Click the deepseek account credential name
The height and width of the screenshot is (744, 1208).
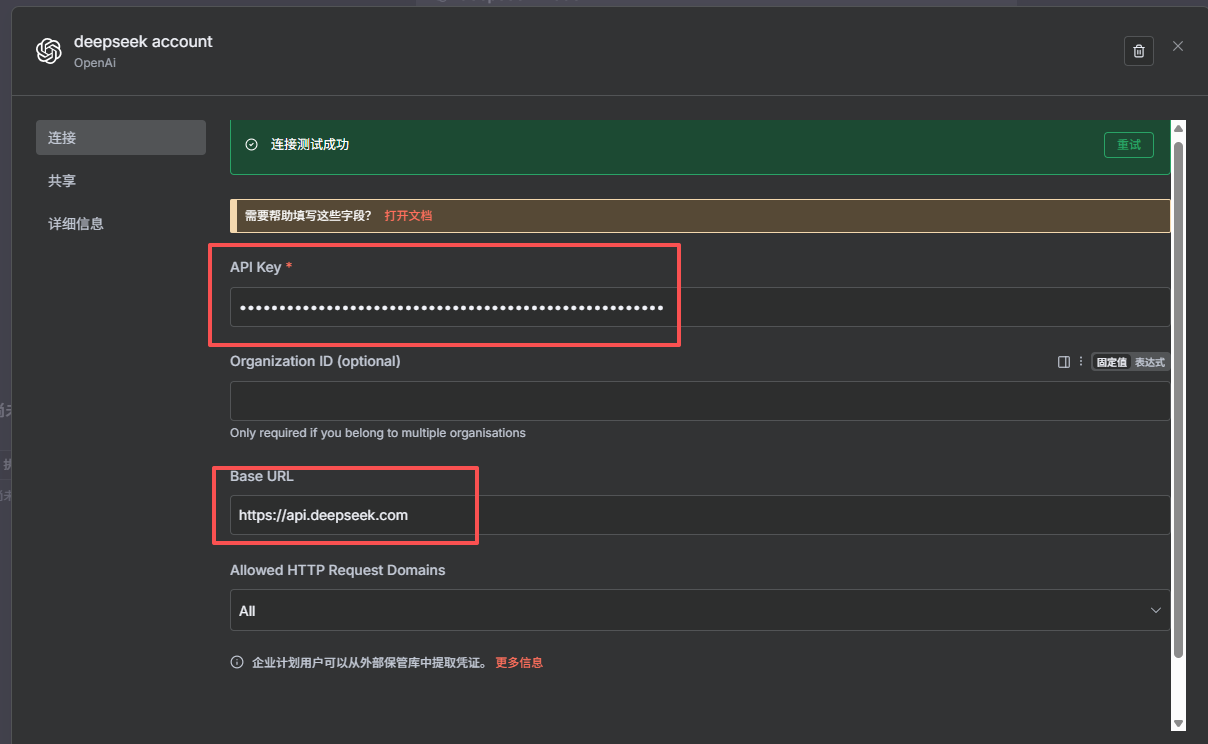coord(143,41)
